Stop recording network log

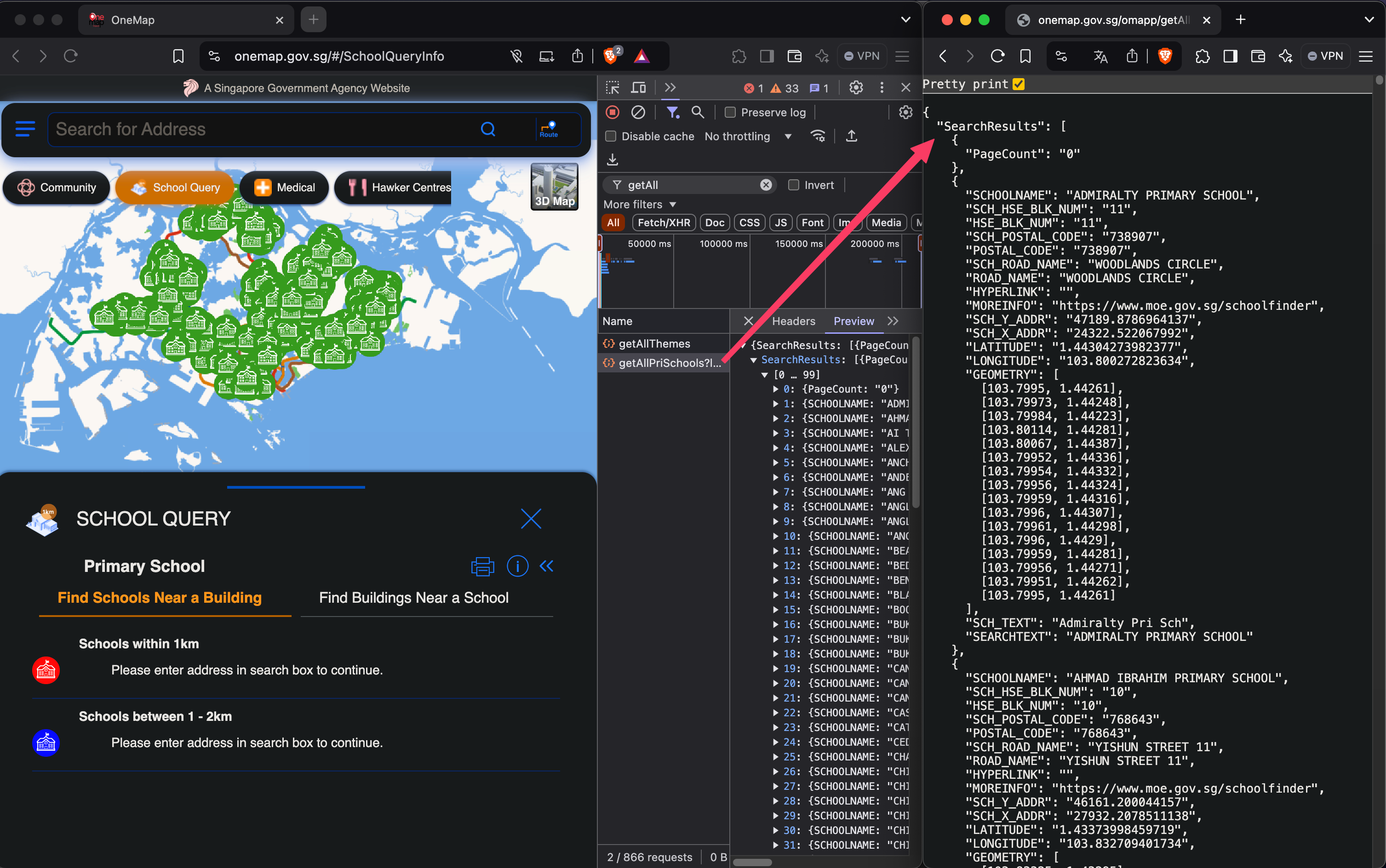[612, 113]
